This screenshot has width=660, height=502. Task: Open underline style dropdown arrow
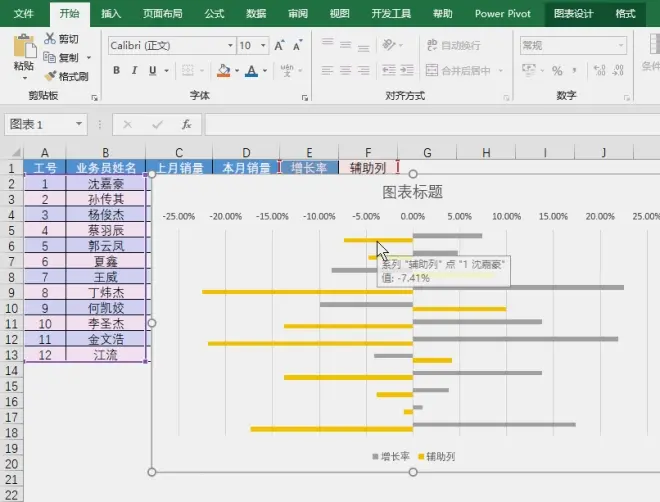click(x=167, y=71)
